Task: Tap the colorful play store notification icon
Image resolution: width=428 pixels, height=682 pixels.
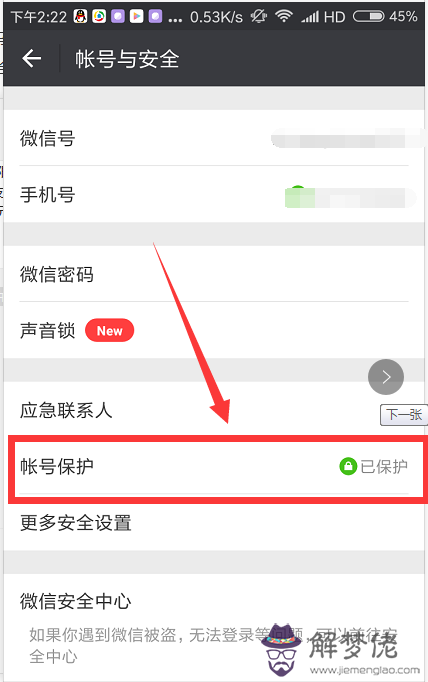Action: 137,17
